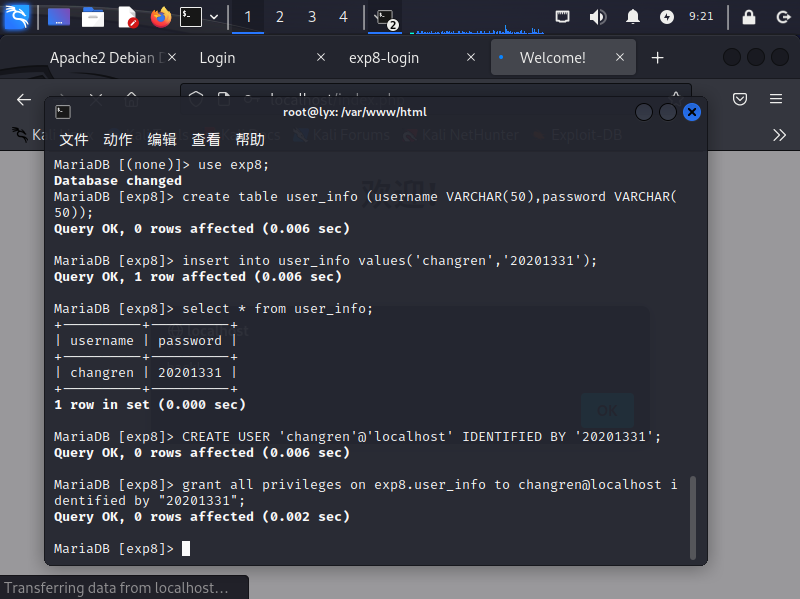Viewport: 800px width, 599px height.
Task: Open the 动作 menu in terminal
Action: pos(118,139)
